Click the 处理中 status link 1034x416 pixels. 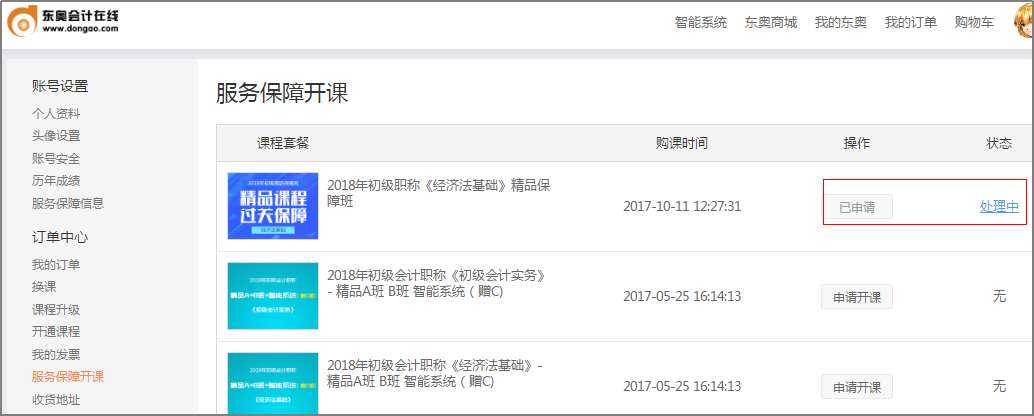pyautogui.click(x=999, y=207)
